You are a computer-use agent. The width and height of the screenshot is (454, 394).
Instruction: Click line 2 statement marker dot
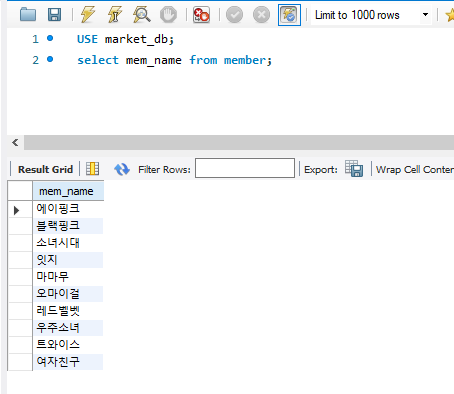coord(50,59)
